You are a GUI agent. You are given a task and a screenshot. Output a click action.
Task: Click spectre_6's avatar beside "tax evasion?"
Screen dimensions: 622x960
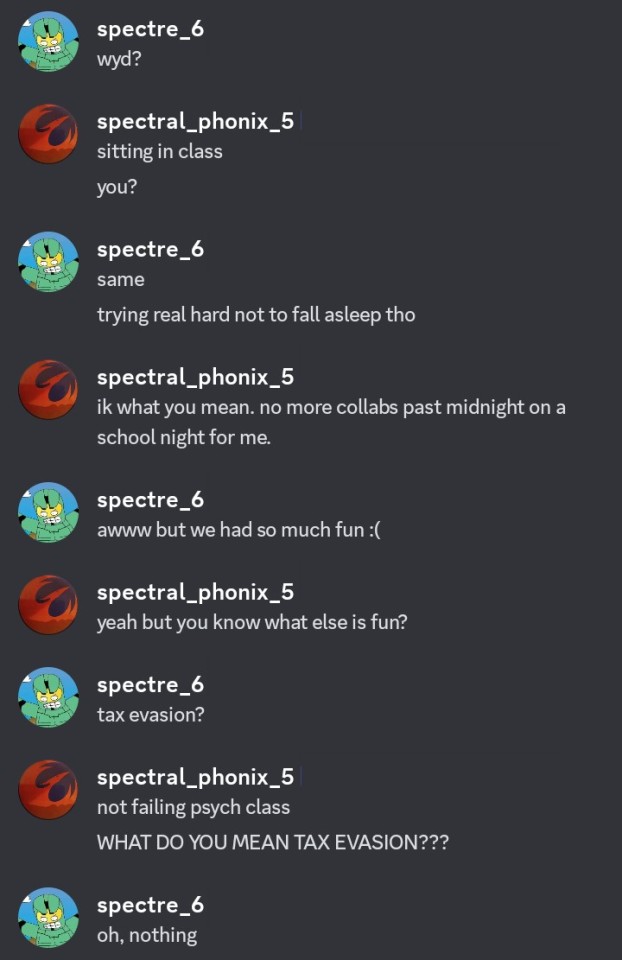48,698
